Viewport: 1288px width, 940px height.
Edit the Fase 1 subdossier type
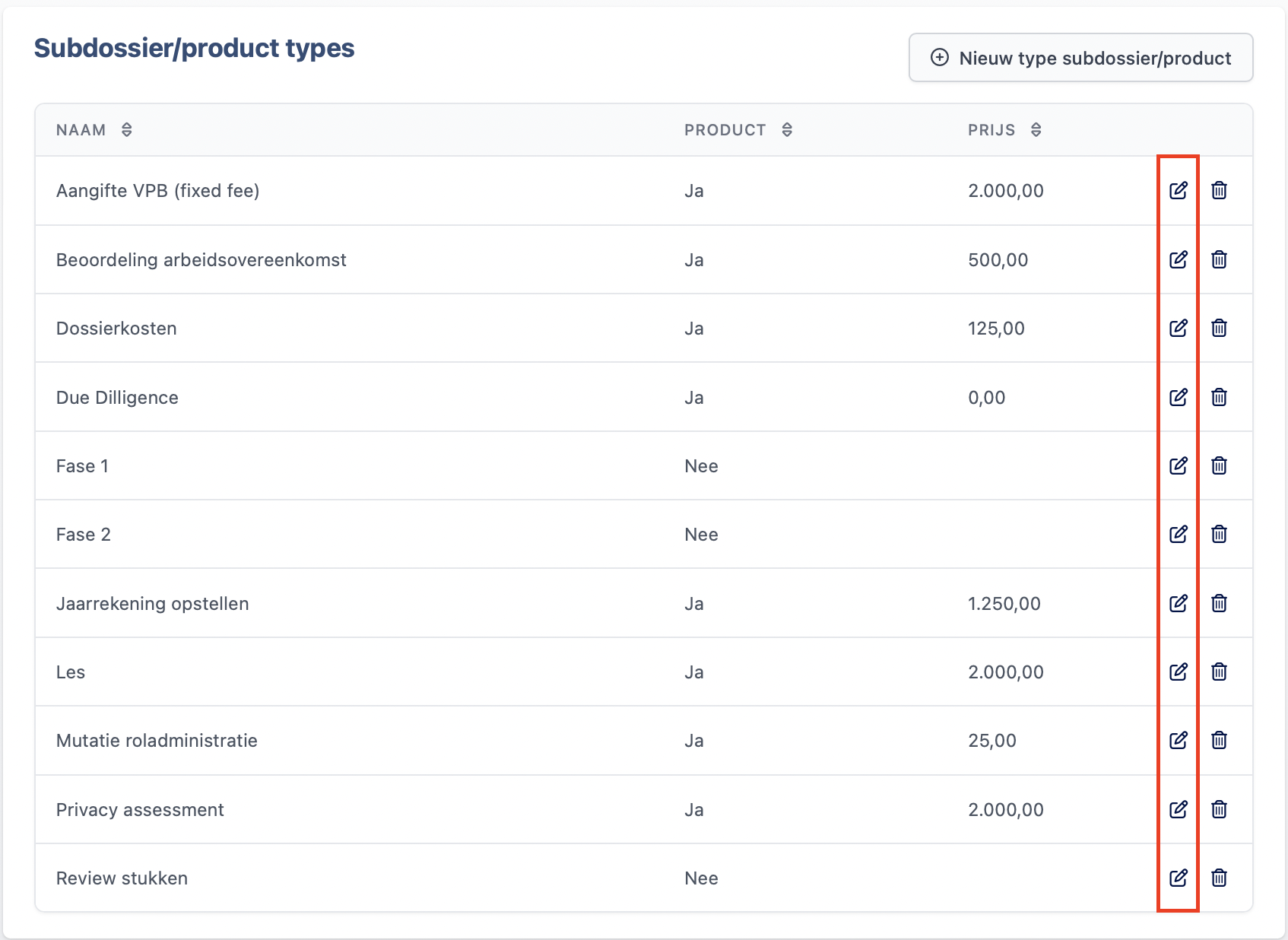pos(1178,465)
